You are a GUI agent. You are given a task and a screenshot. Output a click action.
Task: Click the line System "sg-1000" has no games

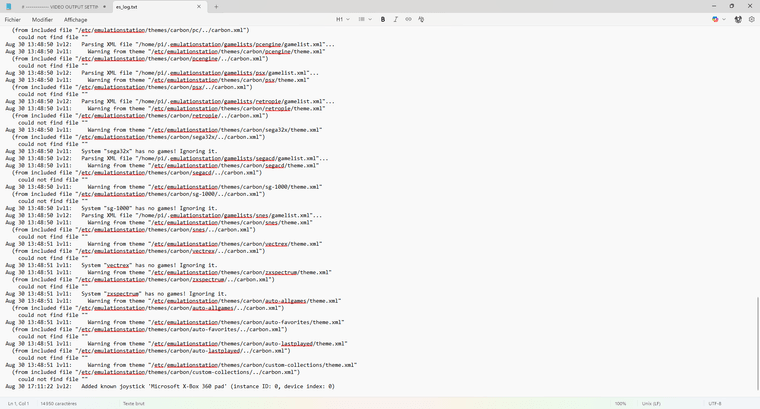tap(111, 208)
